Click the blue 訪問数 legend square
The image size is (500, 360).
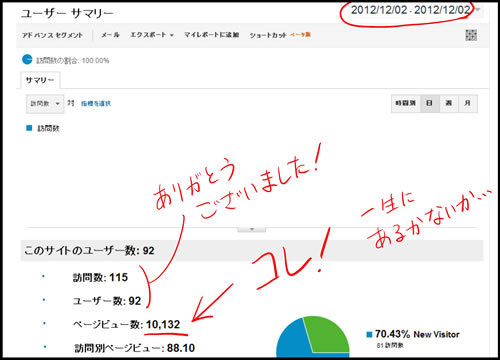click(x=29, y=128)
